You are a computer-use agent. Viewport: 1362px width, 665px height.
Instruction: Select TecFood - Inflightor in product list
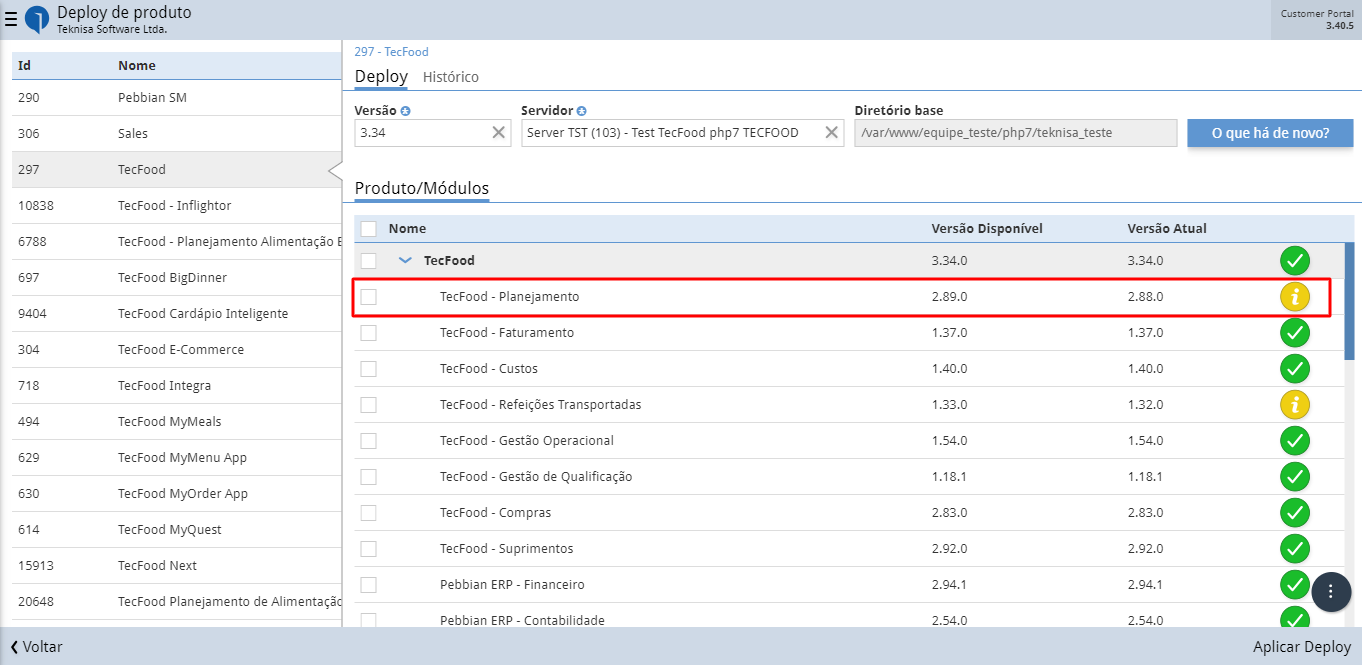pyautogui.click(x=177, y=206)
